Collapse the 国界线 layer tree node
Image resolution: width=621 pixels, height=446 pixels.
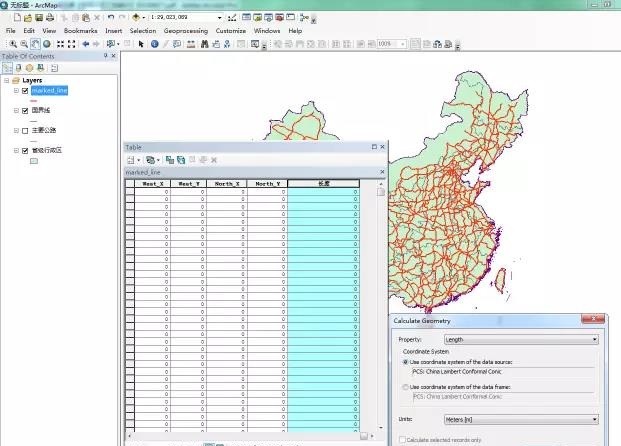pyautogui.click(x=16, y=111)
